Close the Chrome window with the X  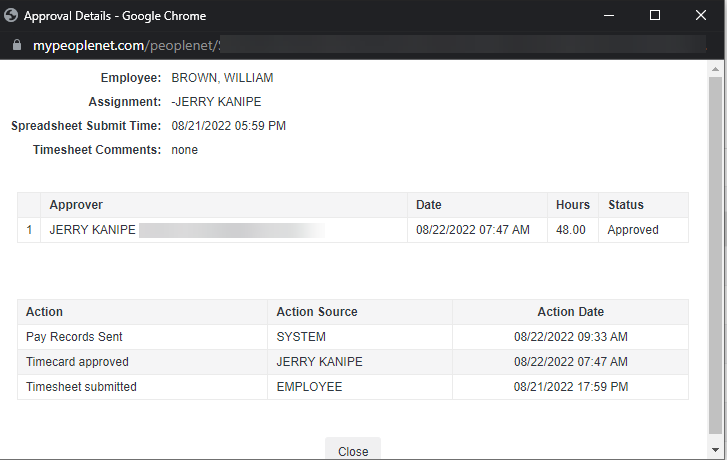click(x=701, y=15)
